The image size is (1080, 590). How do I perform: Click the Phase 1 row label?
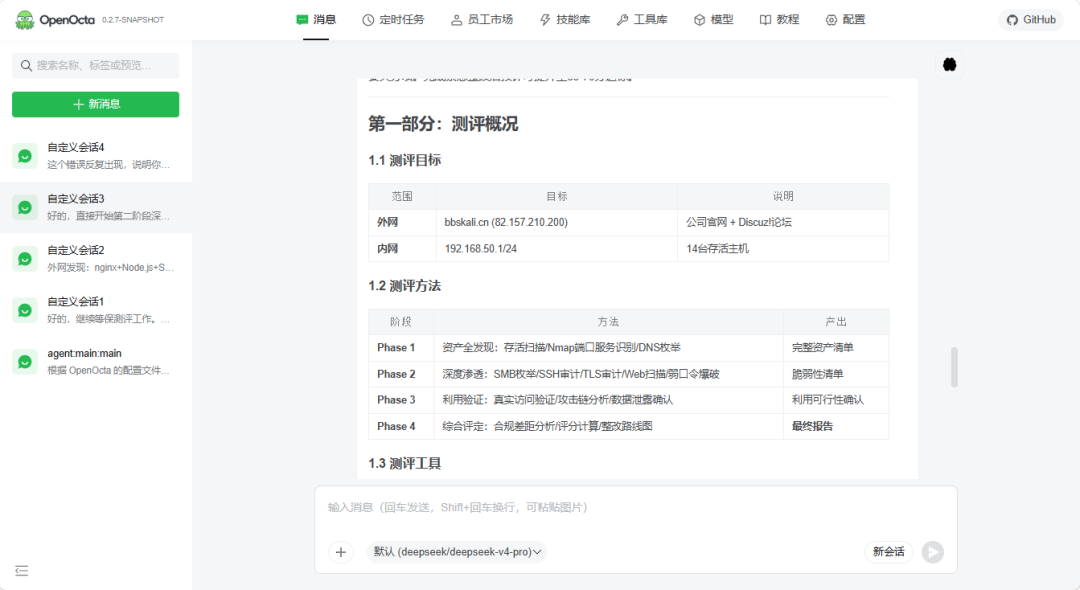point(396,348)
